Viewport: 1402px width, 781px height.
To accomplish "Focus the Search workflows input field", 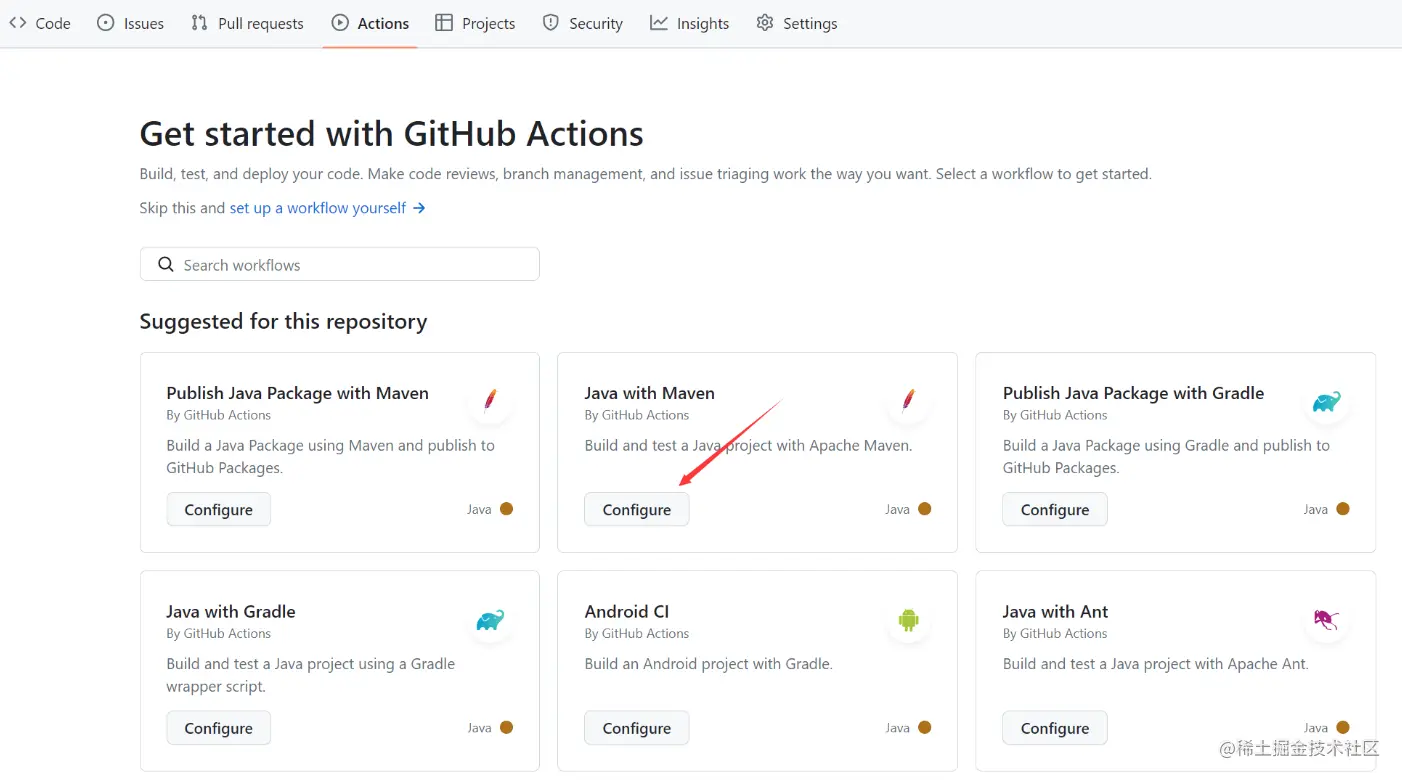I will pyautogui.click(x=350, y=265).
